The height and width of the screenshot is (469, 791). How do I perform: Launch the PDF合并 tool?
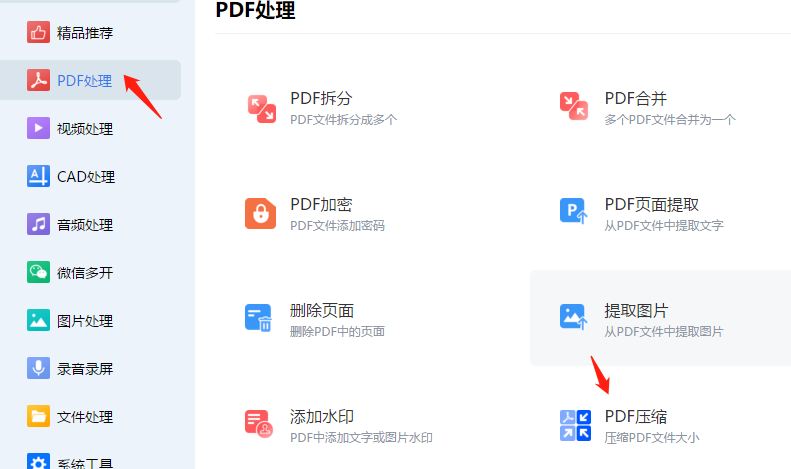[x=636, y=98]
